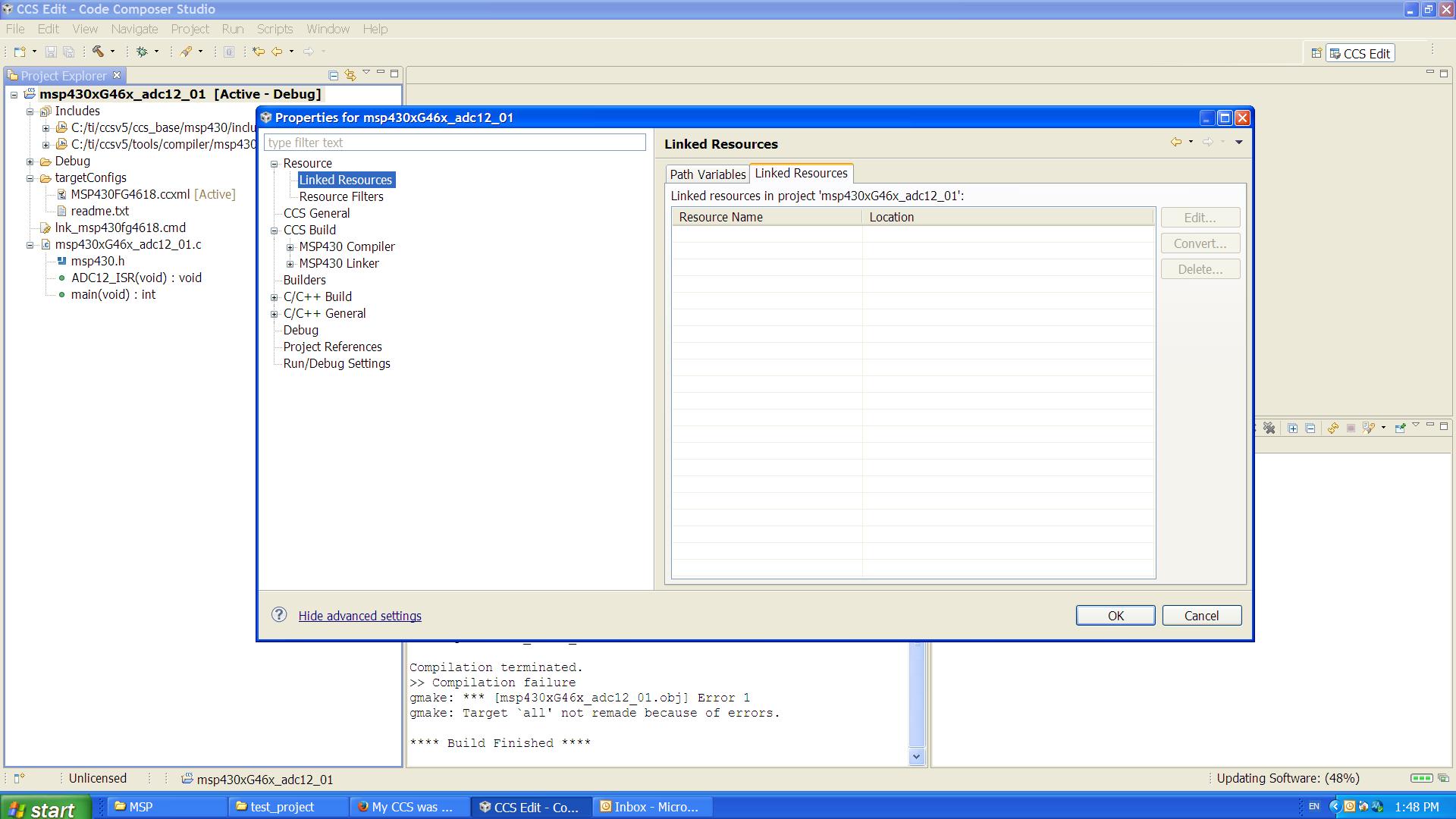Screen dimensions: 1456x819
Task: Click the type filter text field
Action: 454,143
